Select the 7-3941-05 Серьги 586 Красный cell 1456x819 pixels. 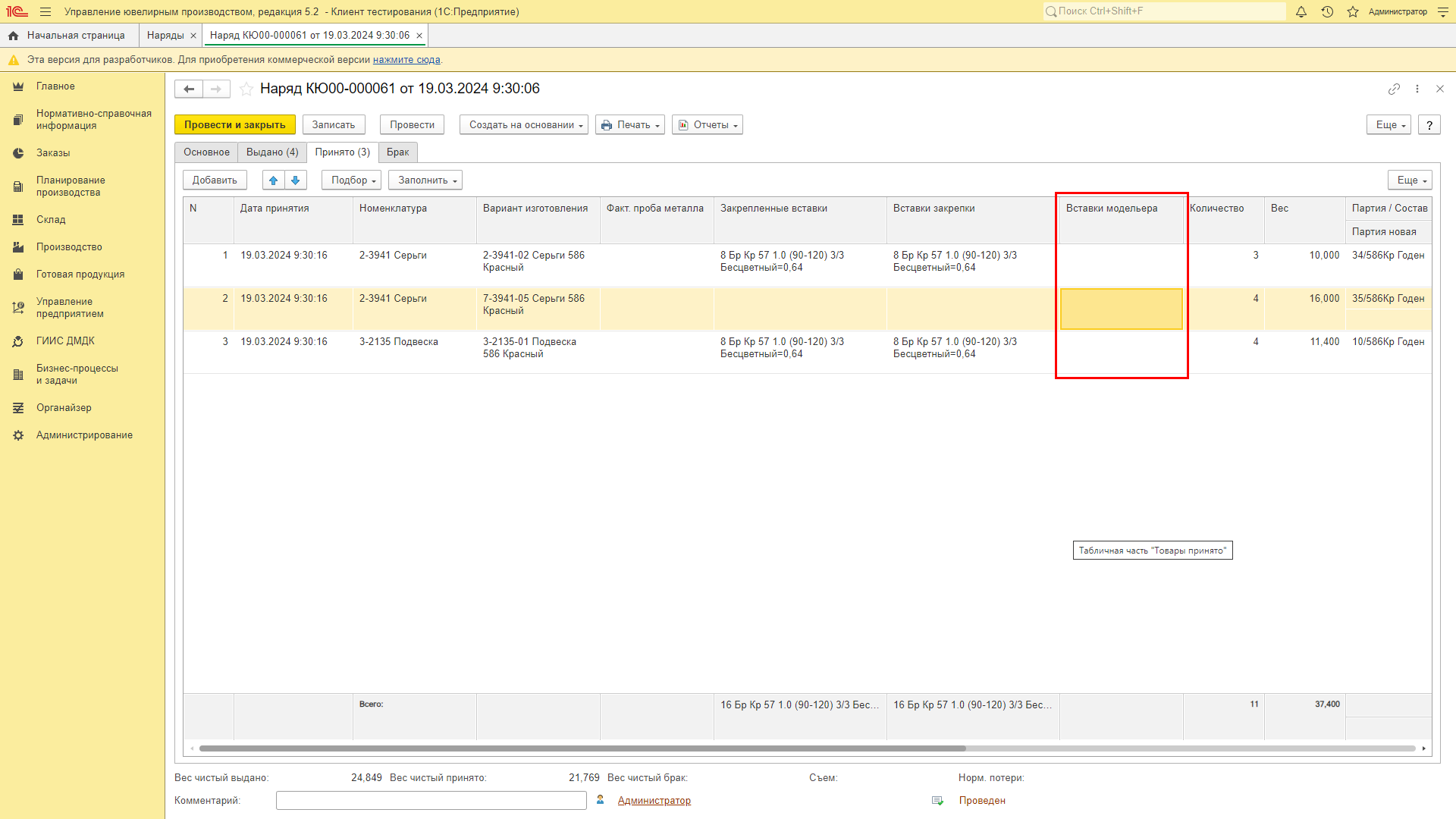pos(538,309)
